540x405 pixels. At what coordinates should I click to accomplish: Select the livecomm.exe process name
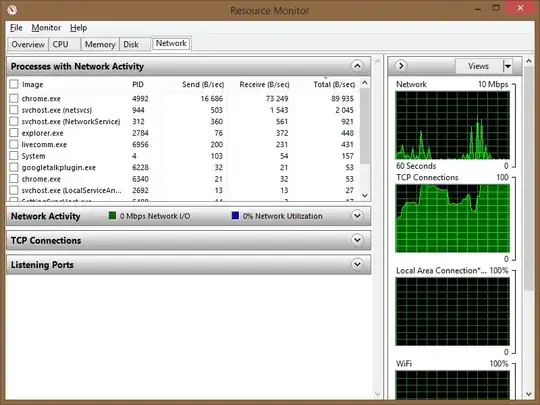tap(44, 144)
